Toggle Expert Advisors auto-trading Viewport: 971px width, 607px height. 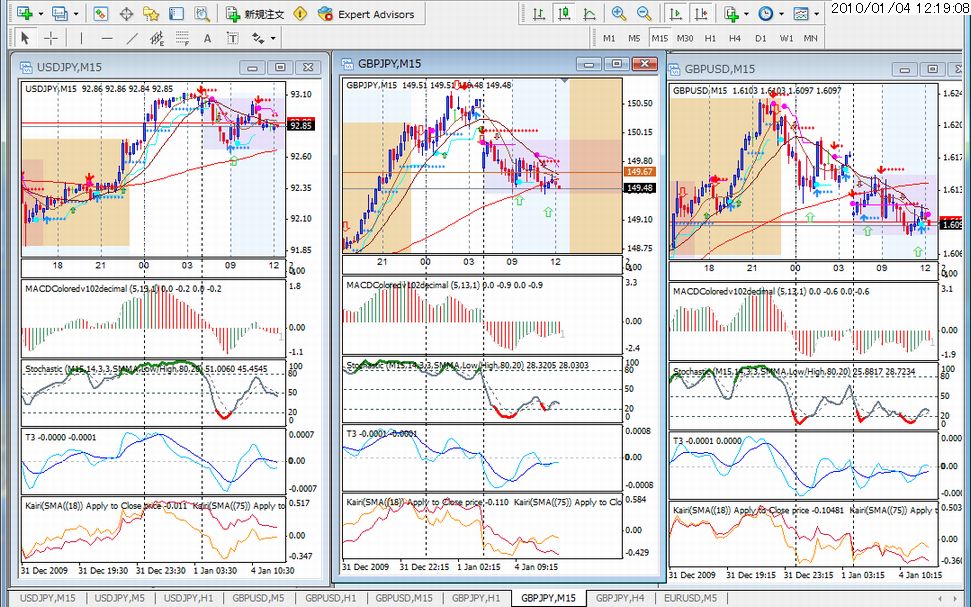(365, 14)
